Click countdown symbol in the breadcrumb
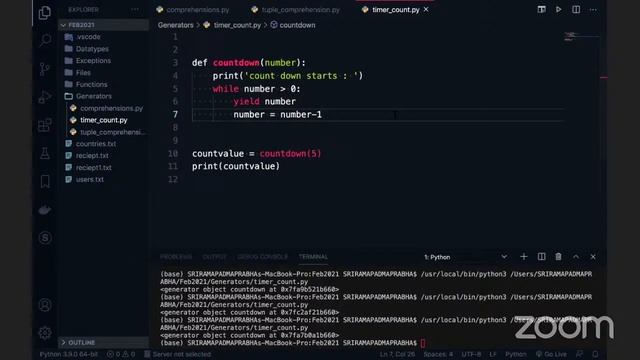The image size is (640, 360). [x=297, y=25]
